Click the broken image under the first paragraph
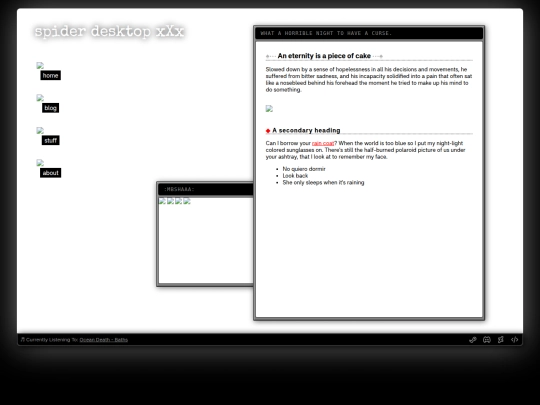540x405 pixels. click(269, 109)
